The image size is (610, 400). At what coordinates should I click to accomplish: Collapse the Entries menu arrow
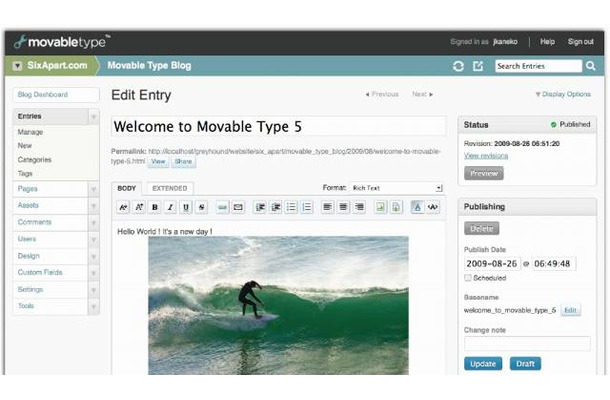coord(93,116)
